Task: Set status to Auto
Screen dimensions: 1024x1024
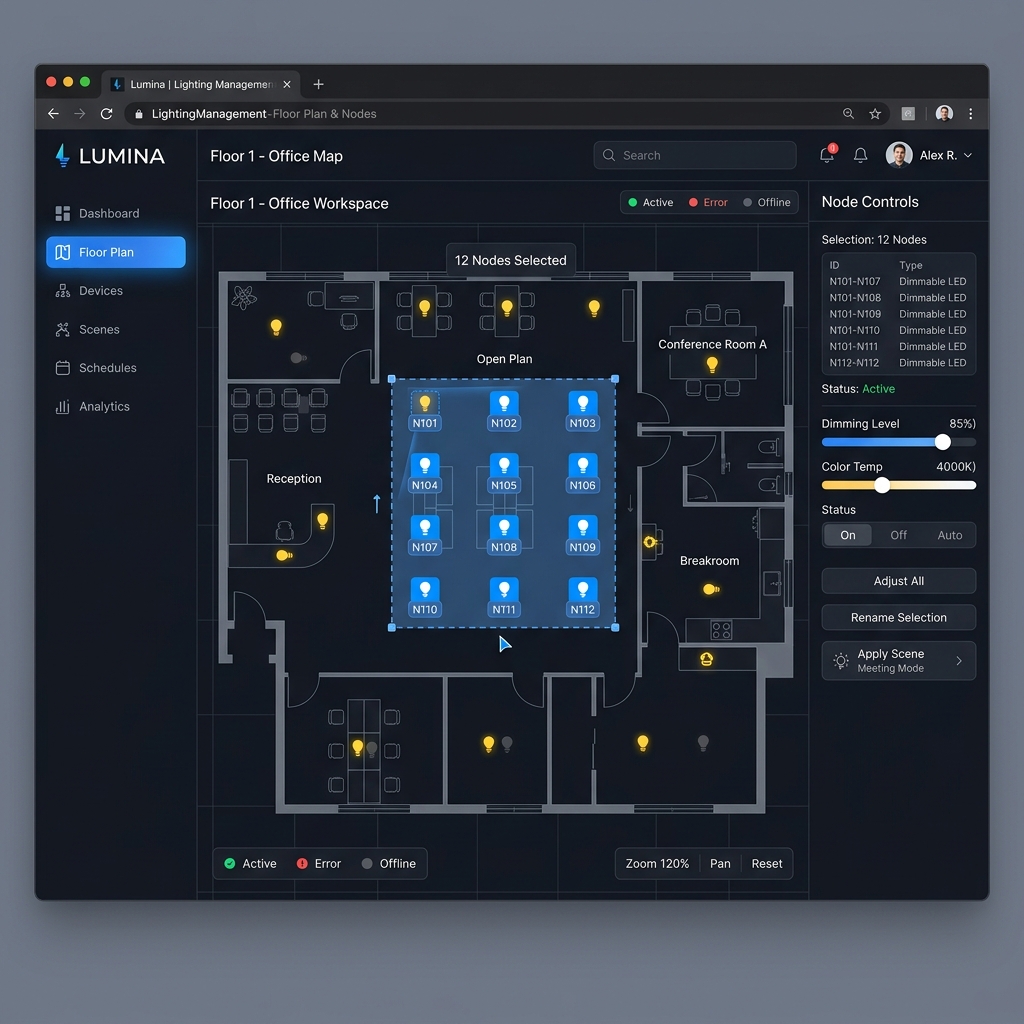Action: click(x=949, y=535)
